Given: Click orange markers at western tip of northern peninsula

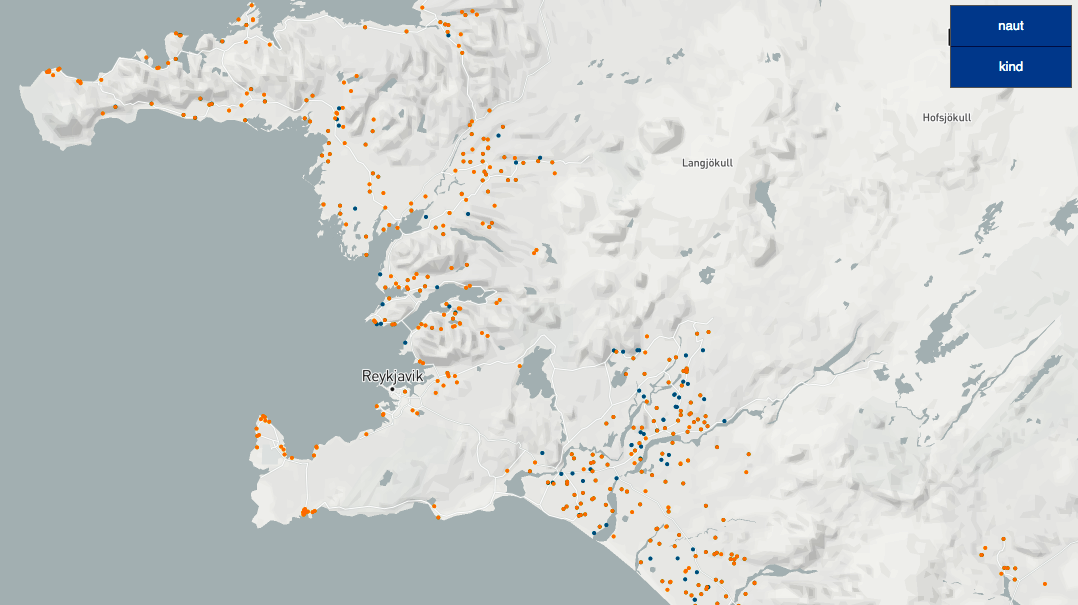Looking at the screenshot, I should pos(52,72).
